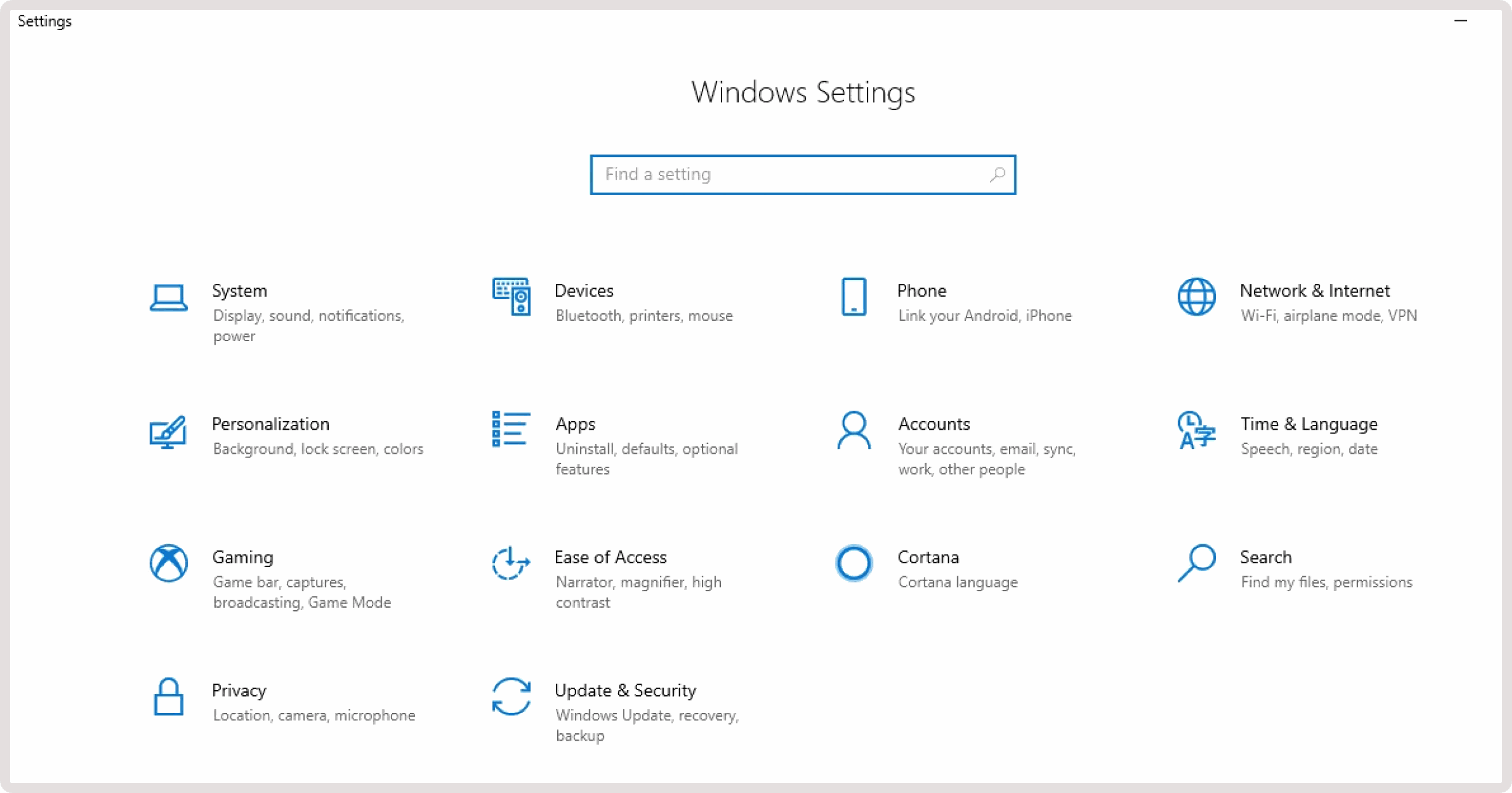
Task: Click 'Wi-Fi, airplane mode, VPN' text
Action: (x=1329, y=316)
